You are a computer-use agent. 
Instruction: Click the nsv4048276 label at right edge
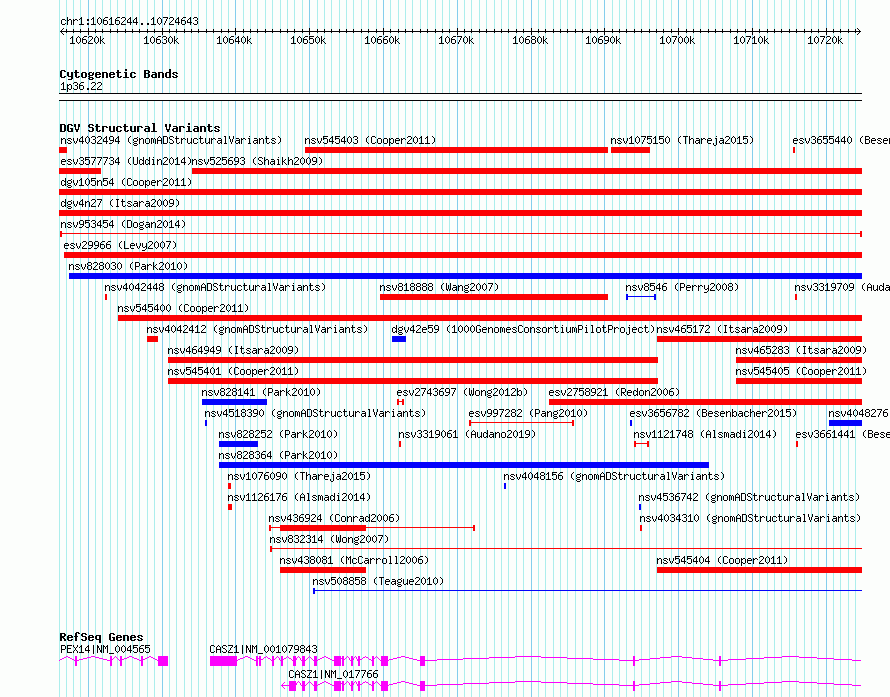[858, 413]
